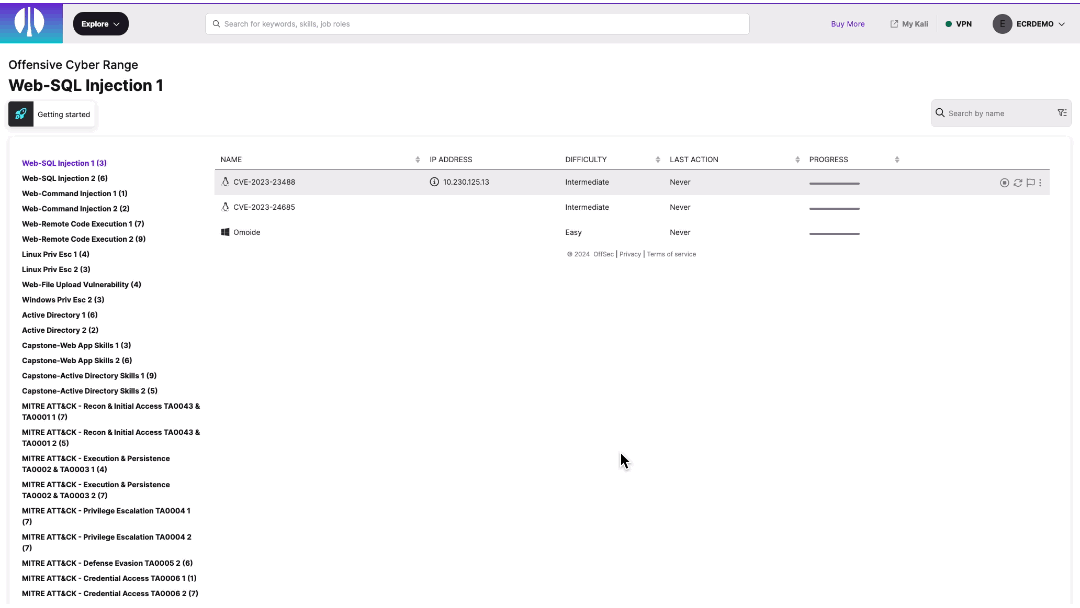Revert the CVE-2023-23488 machine
1080x608 pixels.
click(x=1018, y=182)
